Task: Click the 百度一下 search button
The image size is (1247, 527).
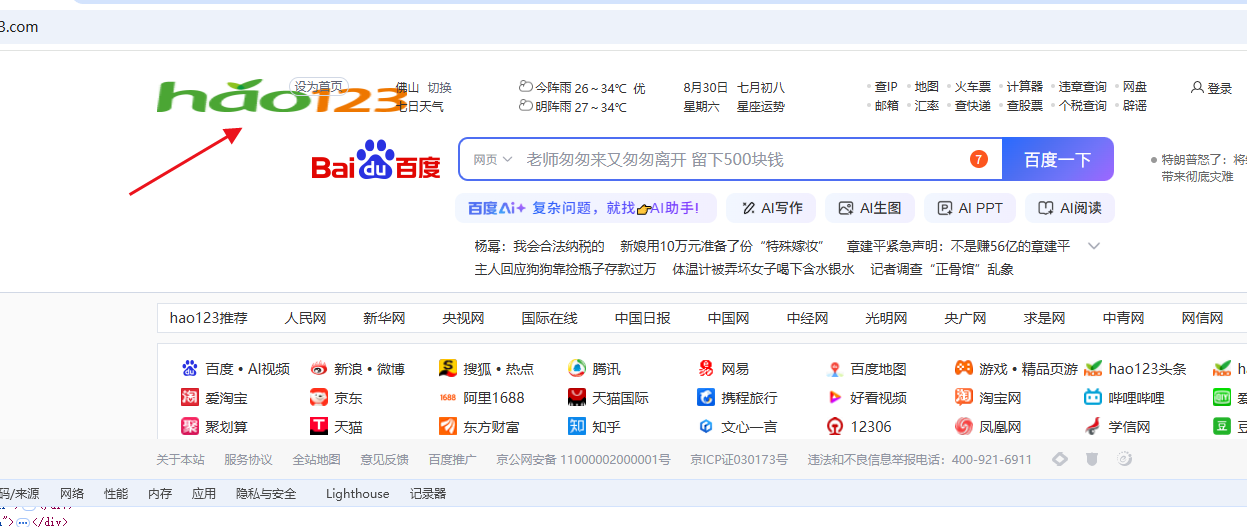Action: coord(1058,159)
